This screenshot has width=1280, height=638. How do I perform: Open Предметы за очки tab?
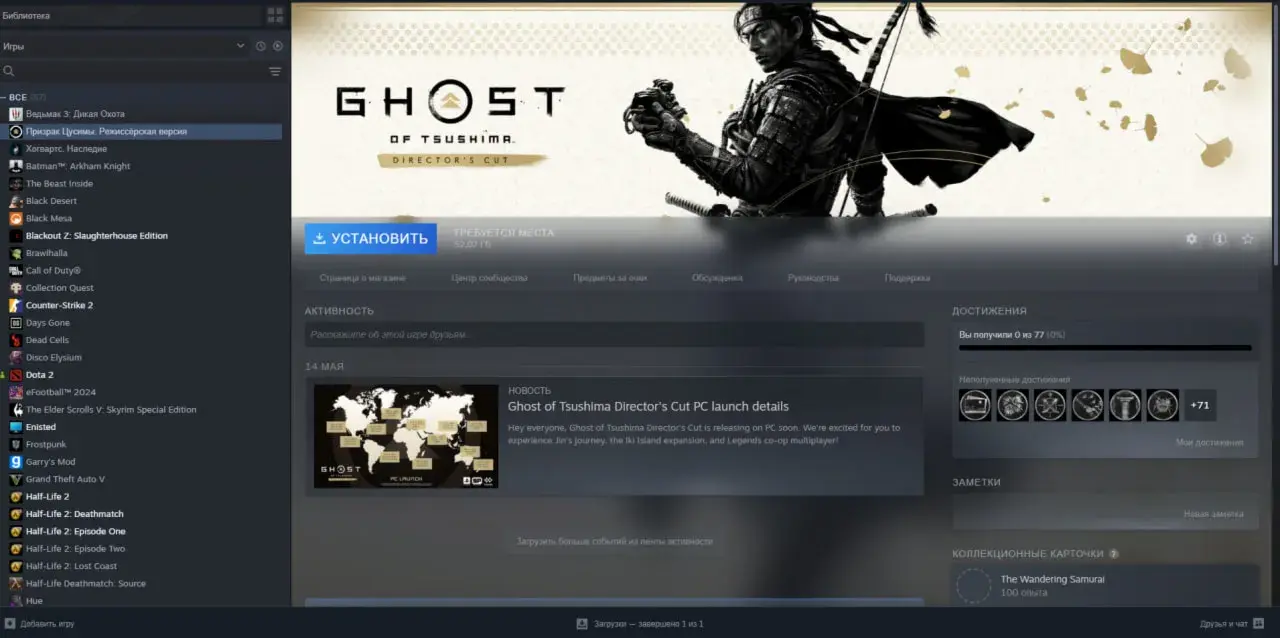(610, 278)
